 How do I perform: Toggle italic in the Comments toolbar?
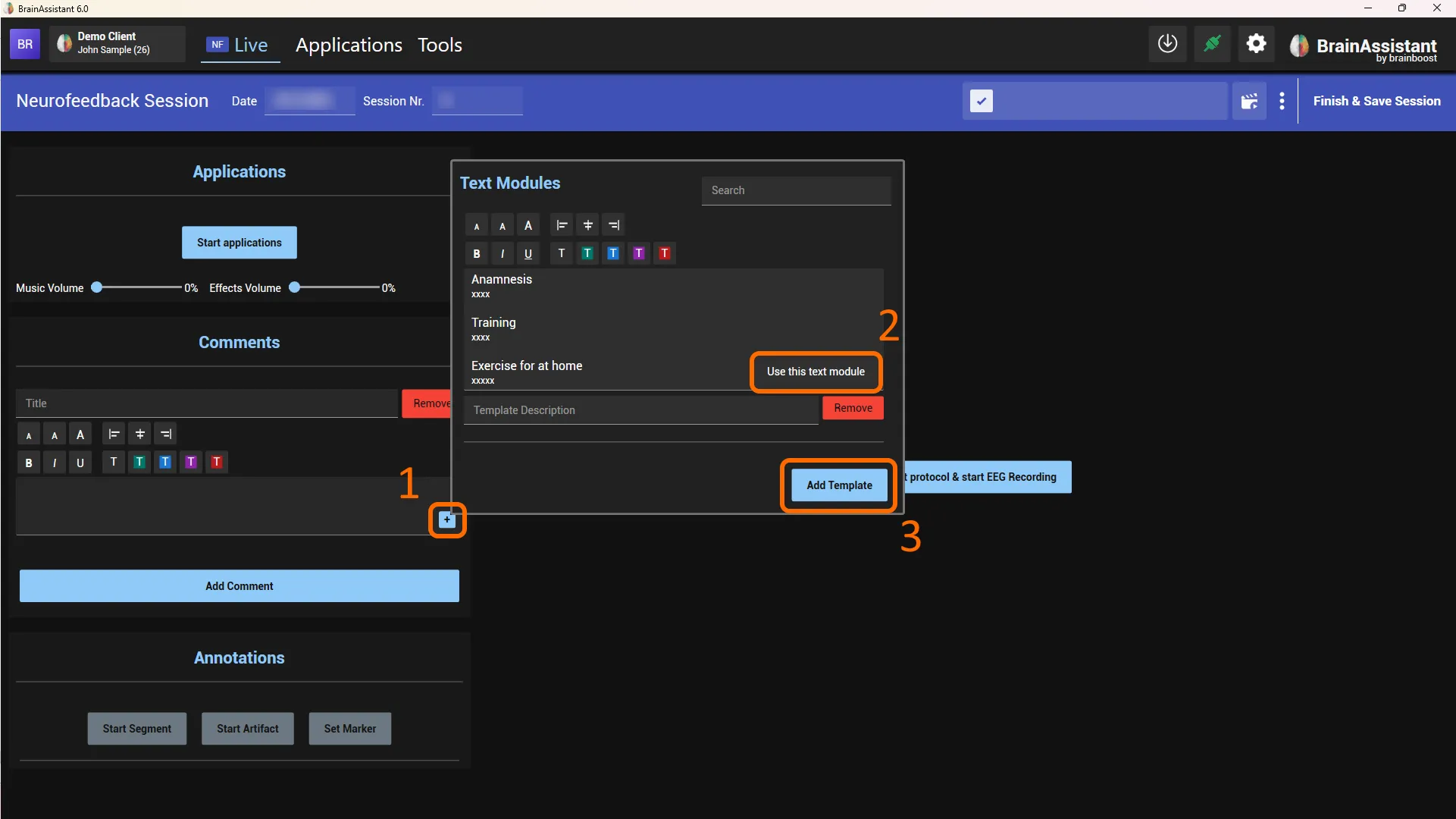click(x=55, y=463)
